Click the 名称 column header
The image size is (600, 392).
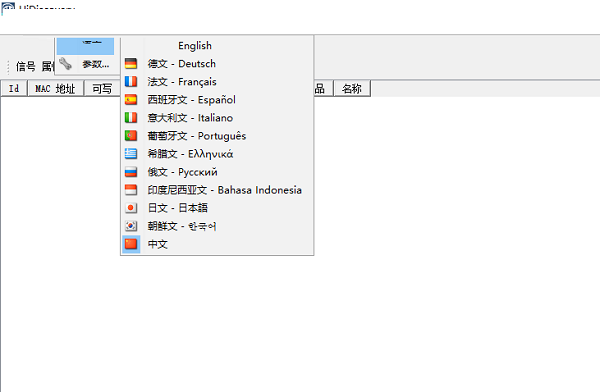coord(352,88)
